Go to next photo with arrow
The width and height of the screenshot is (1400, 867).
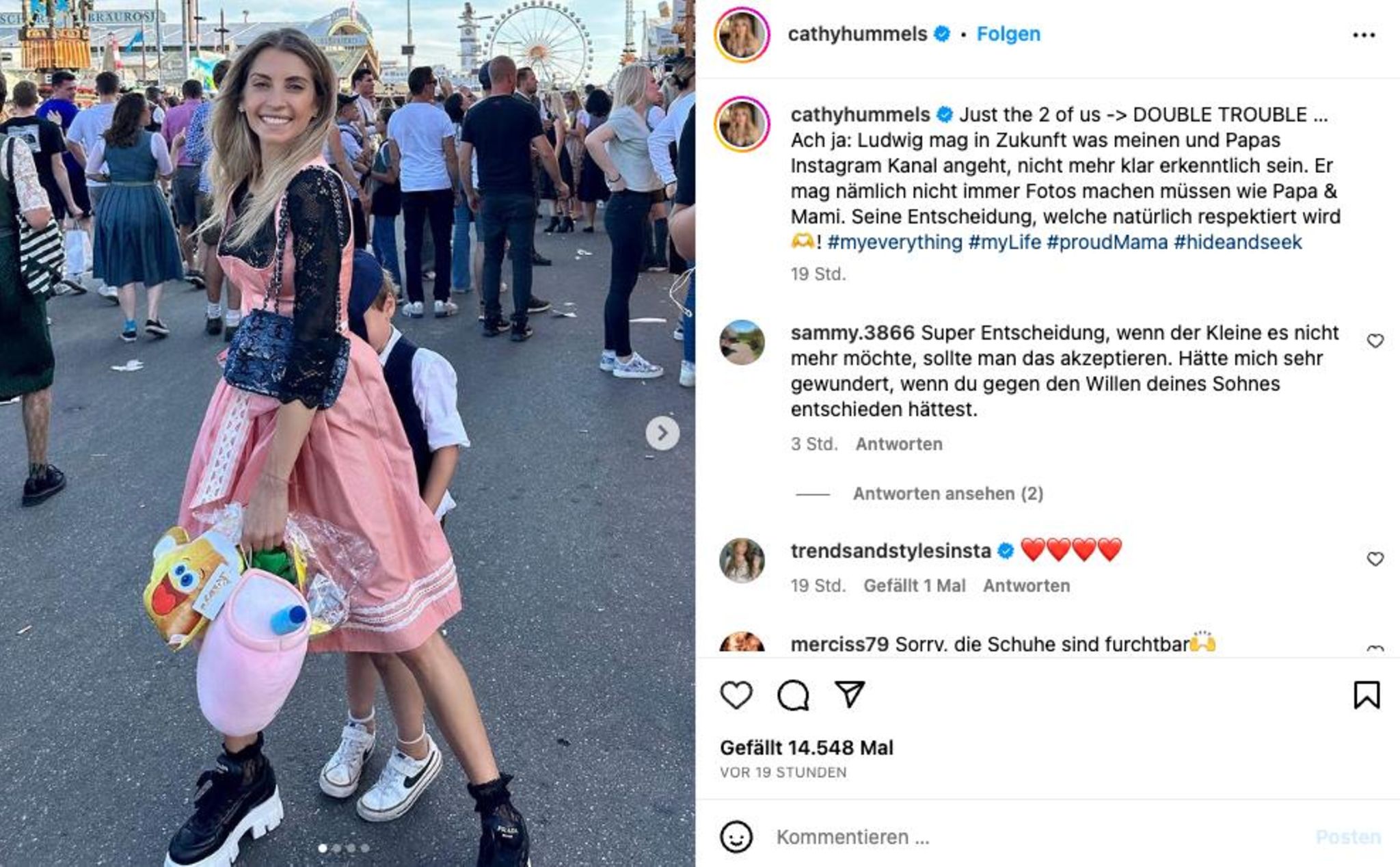[x=662, y=433]
